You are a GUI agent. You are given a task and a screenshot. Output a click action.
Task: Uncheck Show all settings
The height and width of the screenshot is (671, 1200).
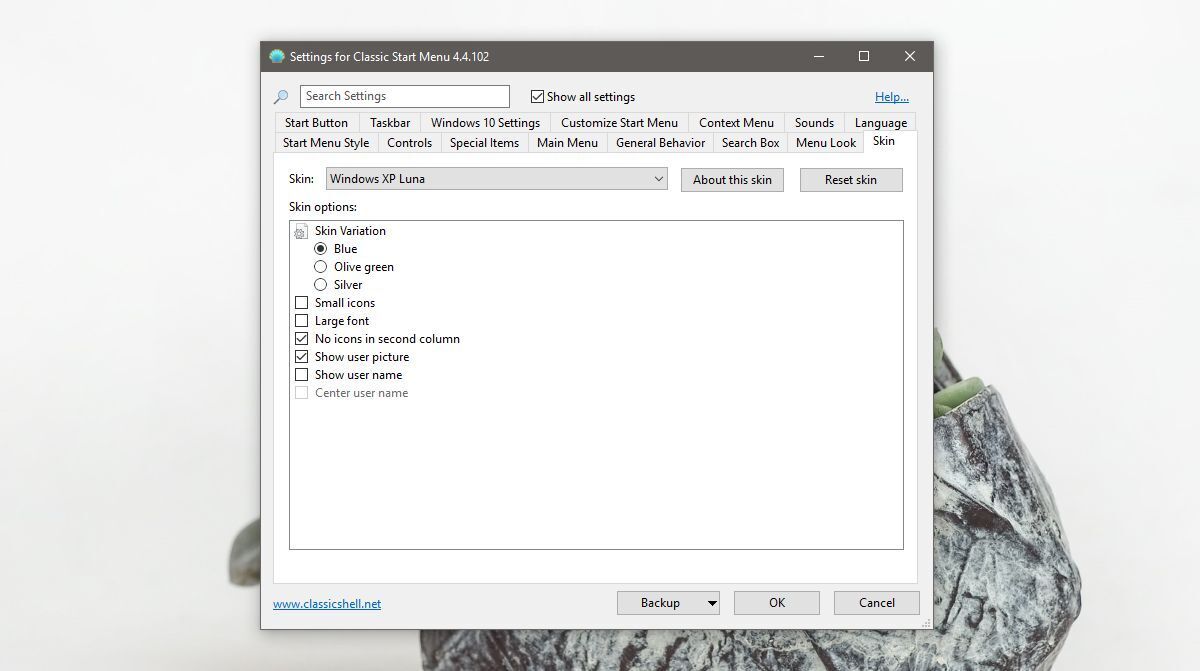[537, 96]
